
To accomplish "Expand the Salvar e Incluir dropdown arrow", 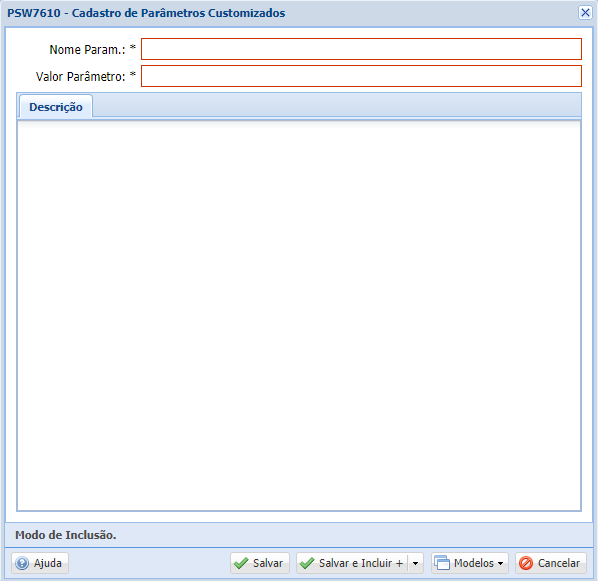I will tap(416, 563).
